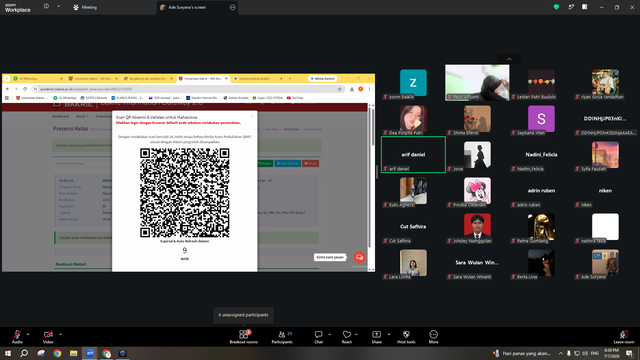Screen dimensions: 640x360
Task: Select Ade Suryana participant tile
Action: point(605,262)
